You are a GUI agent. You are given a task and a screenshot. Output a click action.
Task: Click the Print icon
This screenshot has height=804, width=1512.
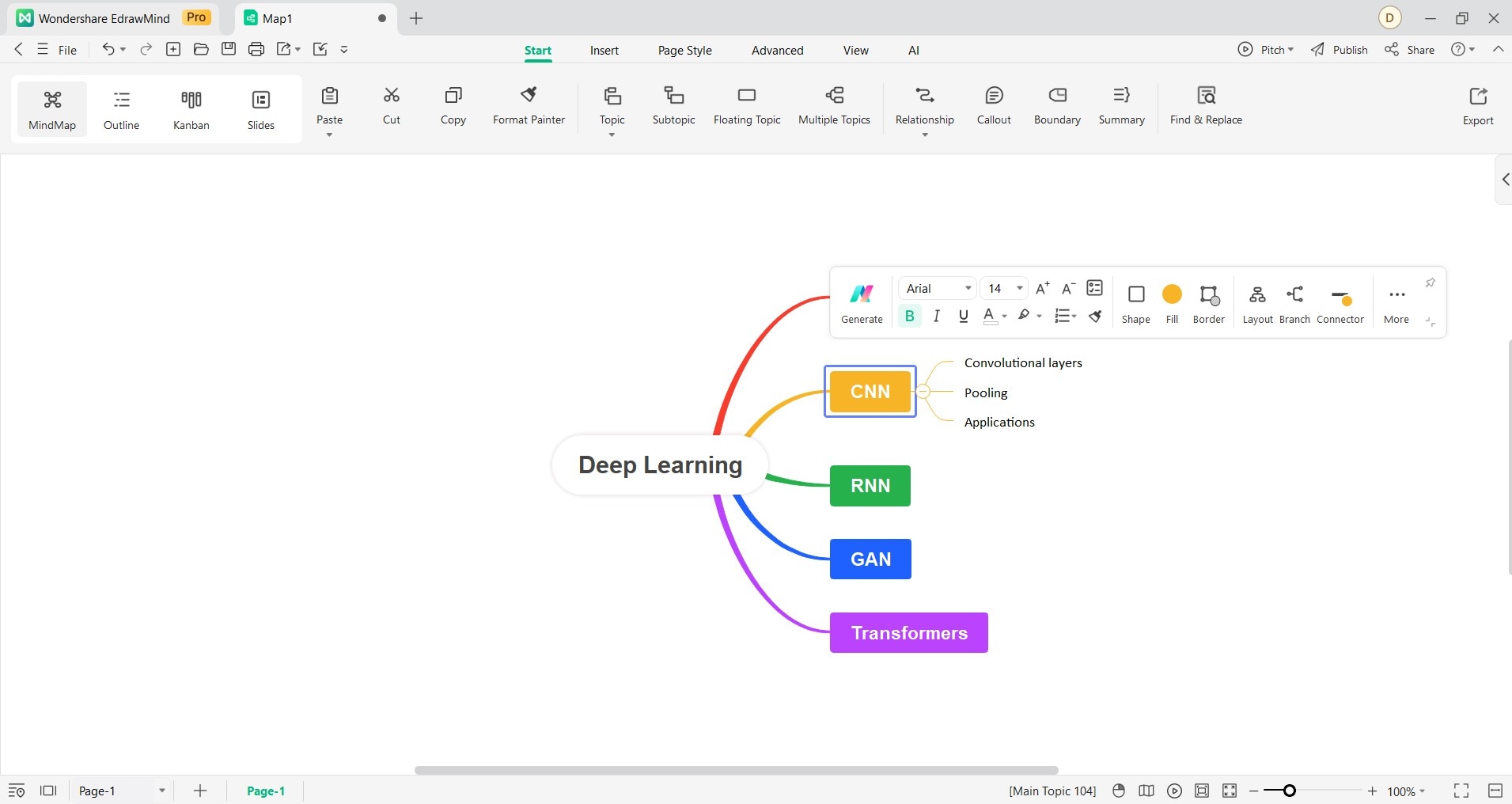click(x=256, y=49)
